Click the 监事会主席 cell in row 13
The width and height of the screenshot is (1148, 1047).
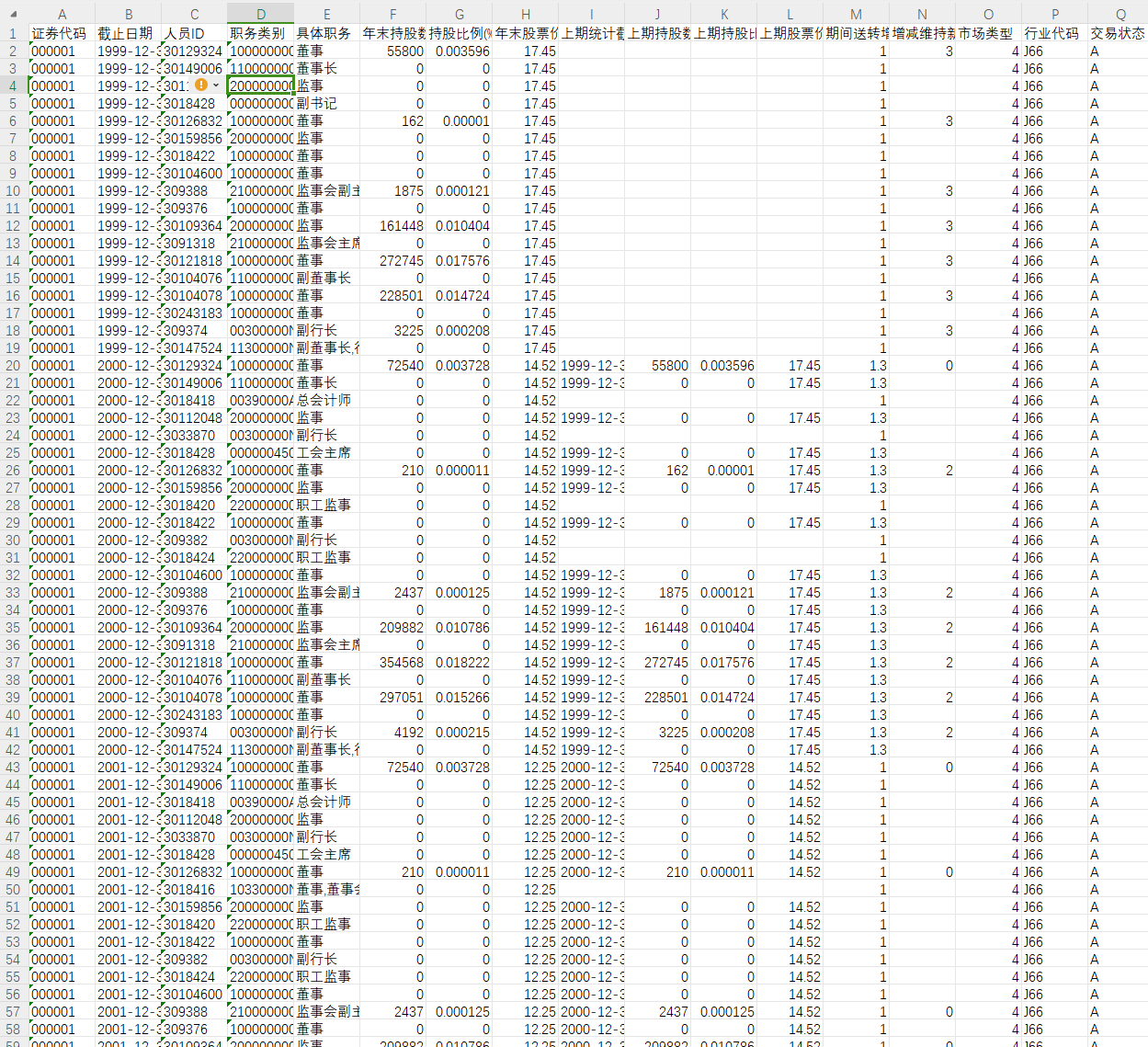coord(326,244)
